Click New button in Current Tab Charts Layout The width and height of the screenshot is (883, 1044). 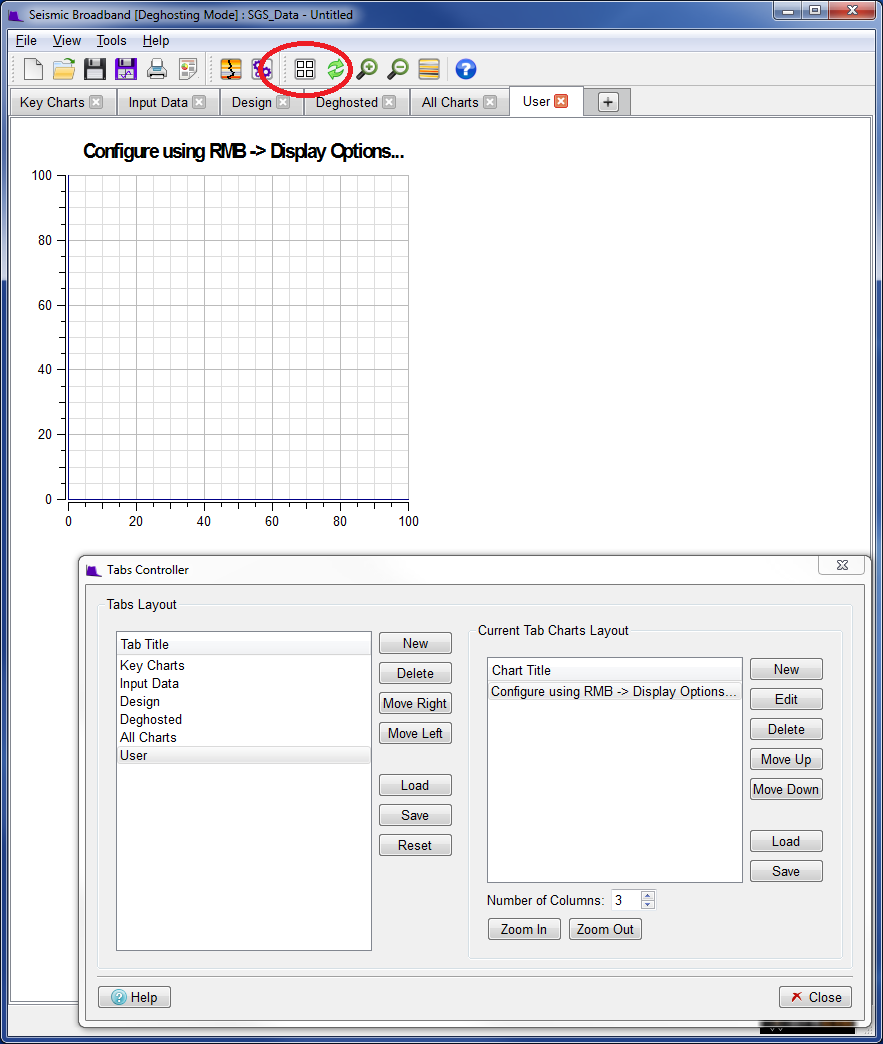(x=786, y=669)
